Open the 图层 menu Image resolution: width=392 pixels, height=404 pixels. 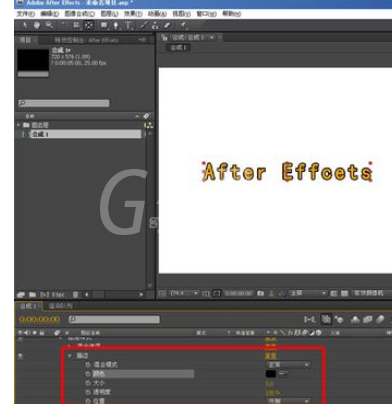(110, 14)
